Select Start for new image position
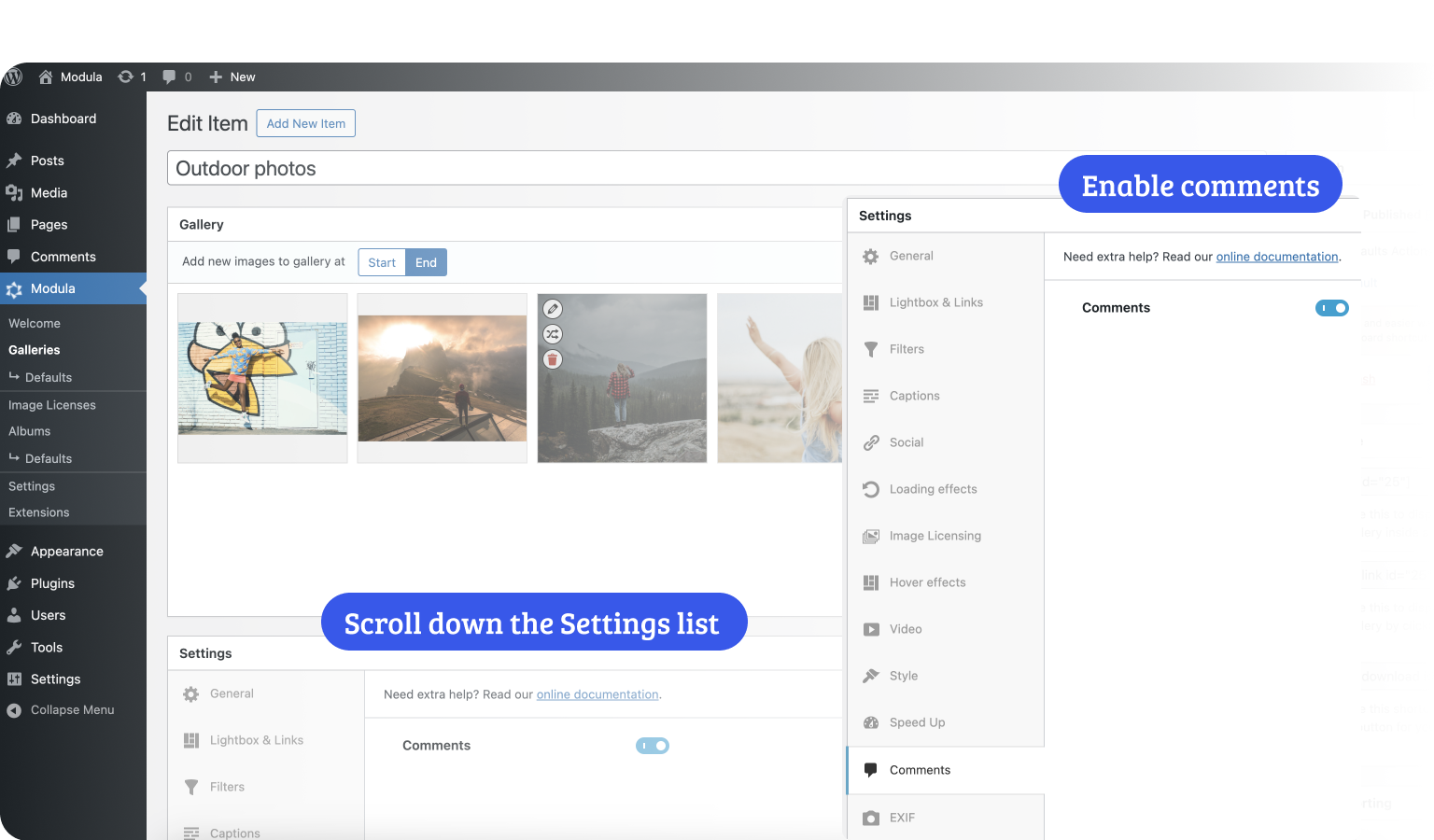The width and height of the screenshot is (1434, 840). (x=382, y=262)
